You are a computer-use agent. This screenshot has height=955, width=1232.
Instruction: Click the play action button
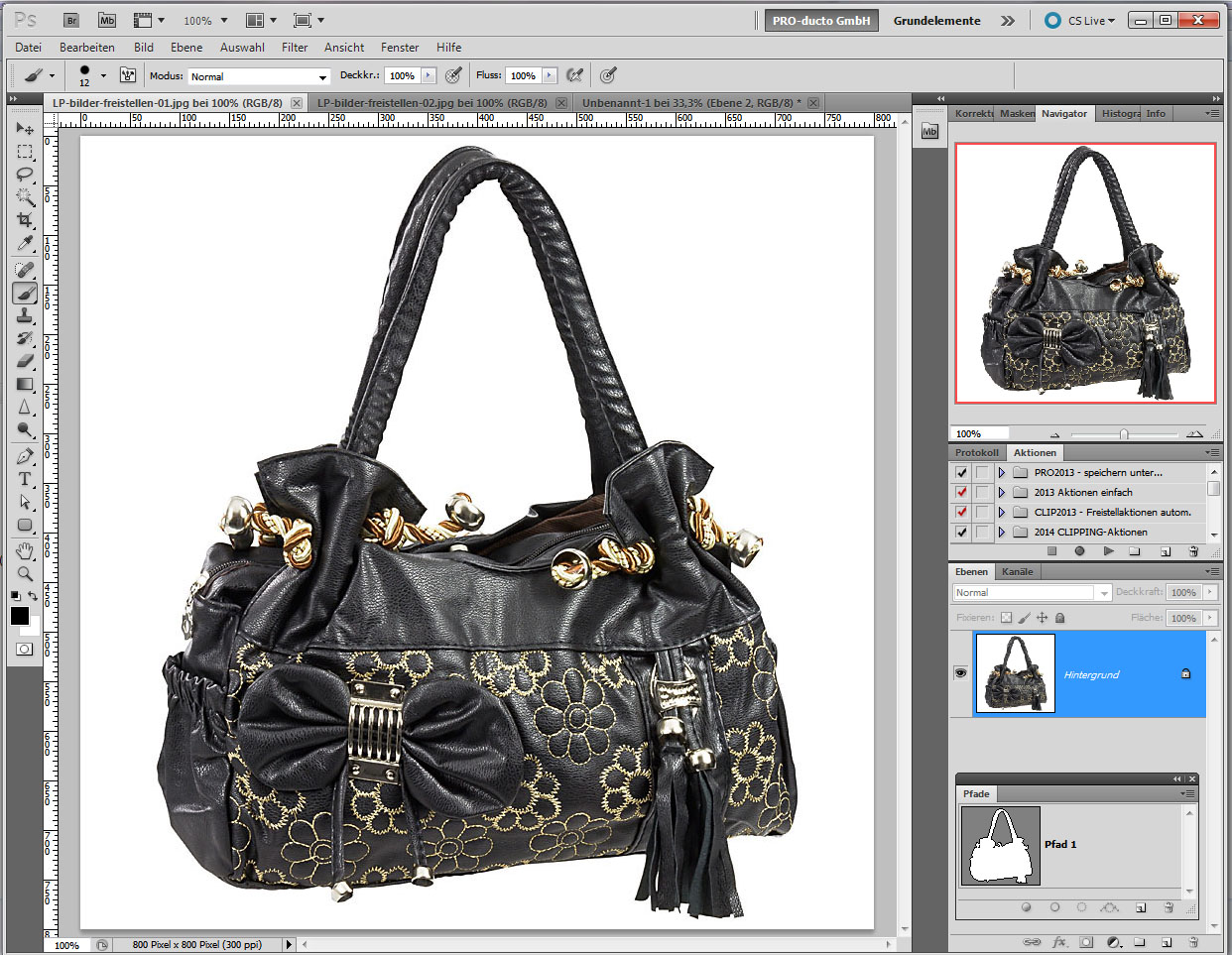coord(1108,551)
